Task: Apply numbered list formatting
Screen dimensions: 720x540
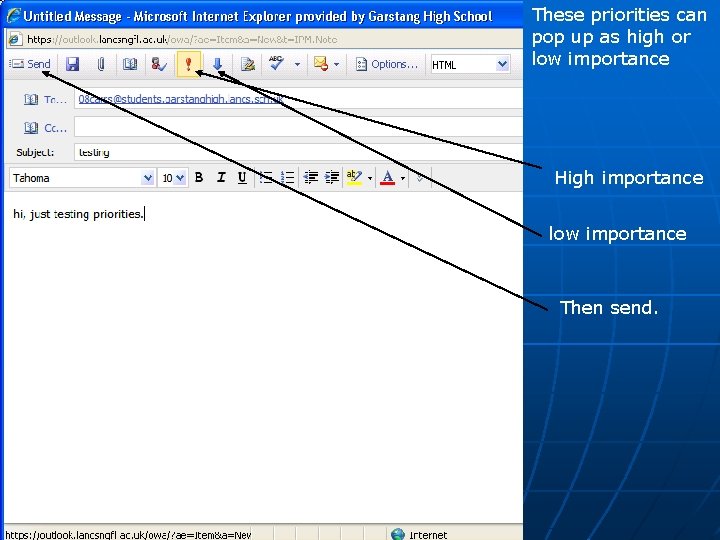Action: coord(287,177)
